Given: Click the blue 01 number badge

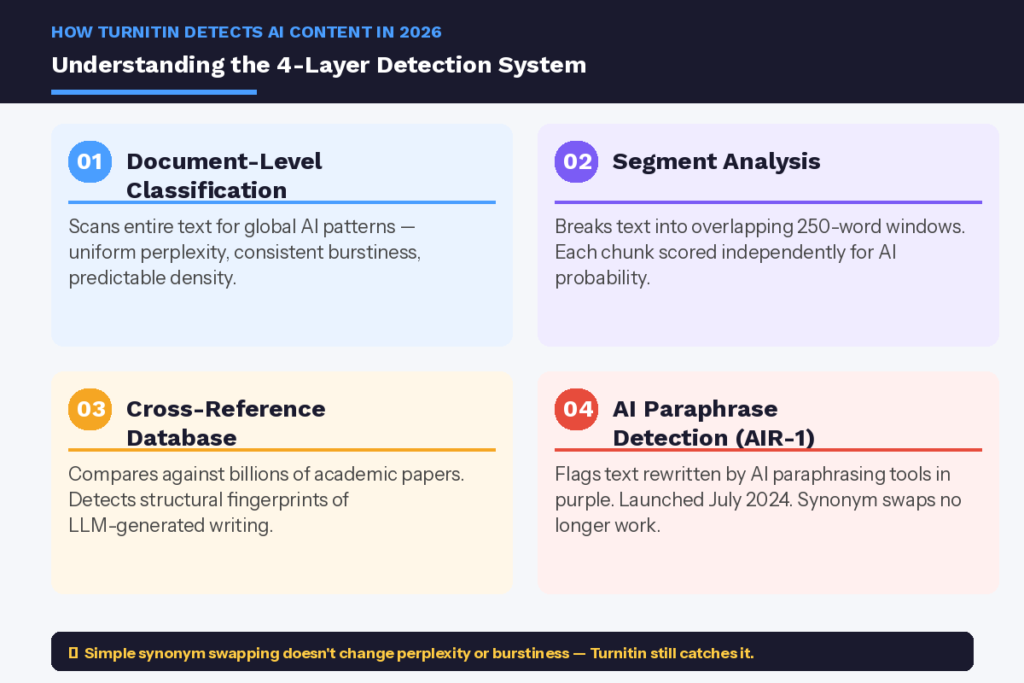Looking at the screenshot, I should (x=90, y=161).
